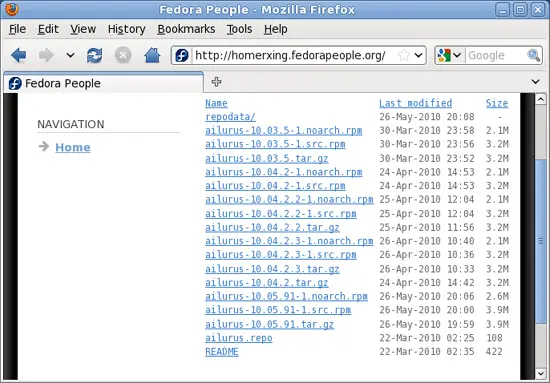Download ailurus-10.04.2.2-1.src.rpm

tap(281, 214)
